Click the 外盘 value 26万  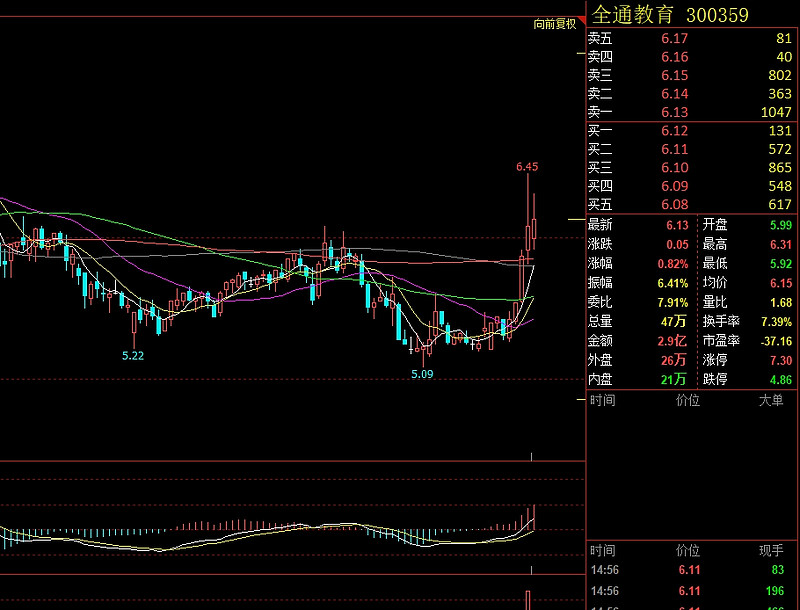click(673, 360)
